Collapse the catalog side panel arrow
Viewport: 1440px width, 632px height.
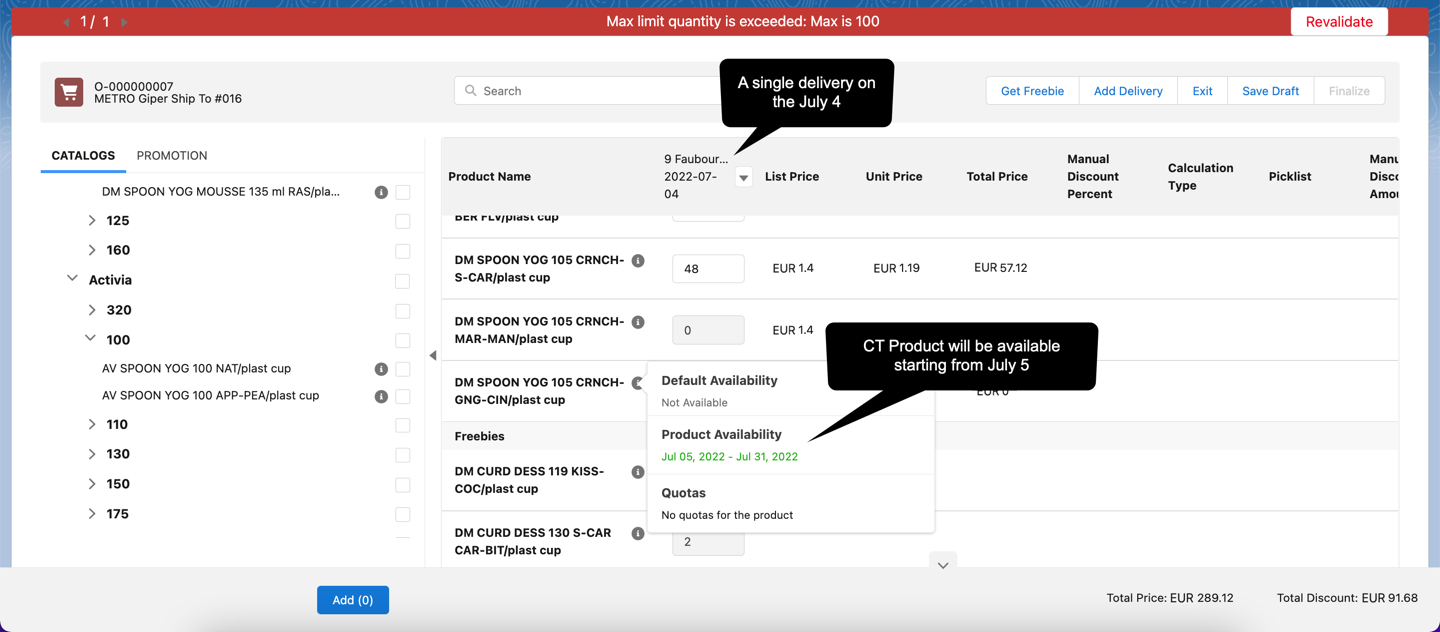point(433,355)
